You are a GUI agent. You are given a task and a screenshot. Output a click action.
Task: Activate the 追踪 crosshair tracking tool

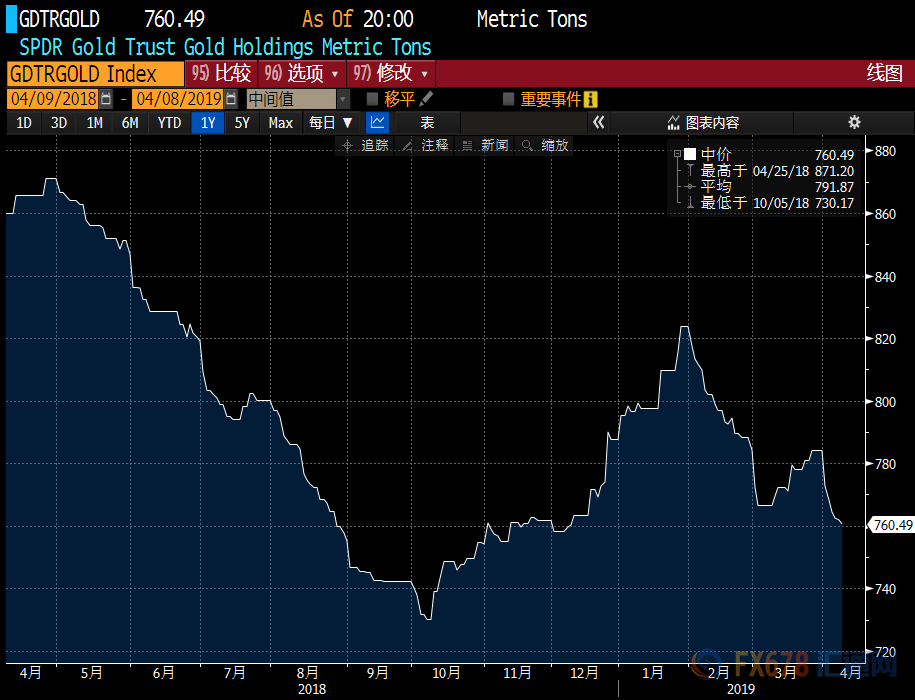pyautogui.click(x=366, y=145)
